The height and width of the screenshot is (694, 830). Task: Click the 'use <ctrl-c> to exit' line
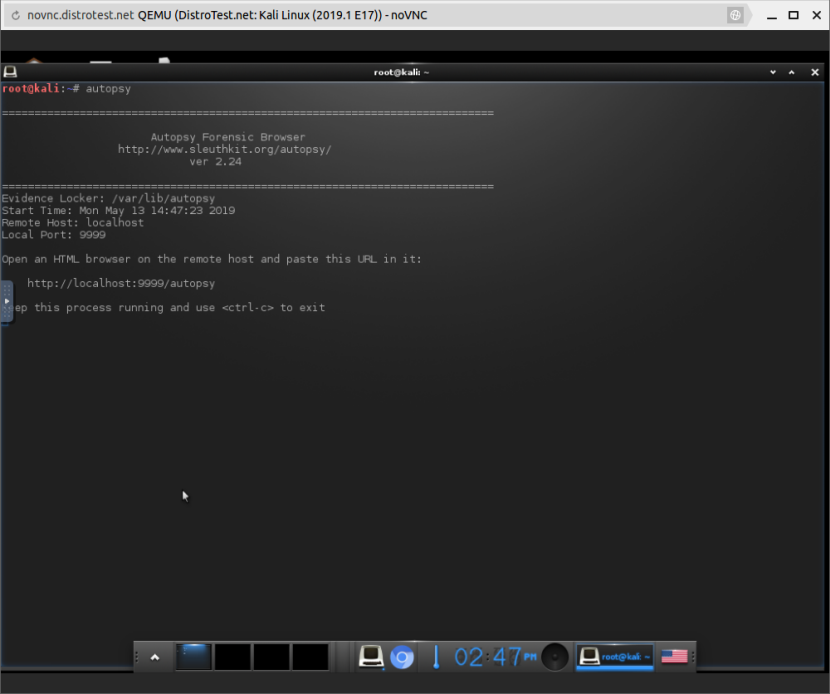169,308
